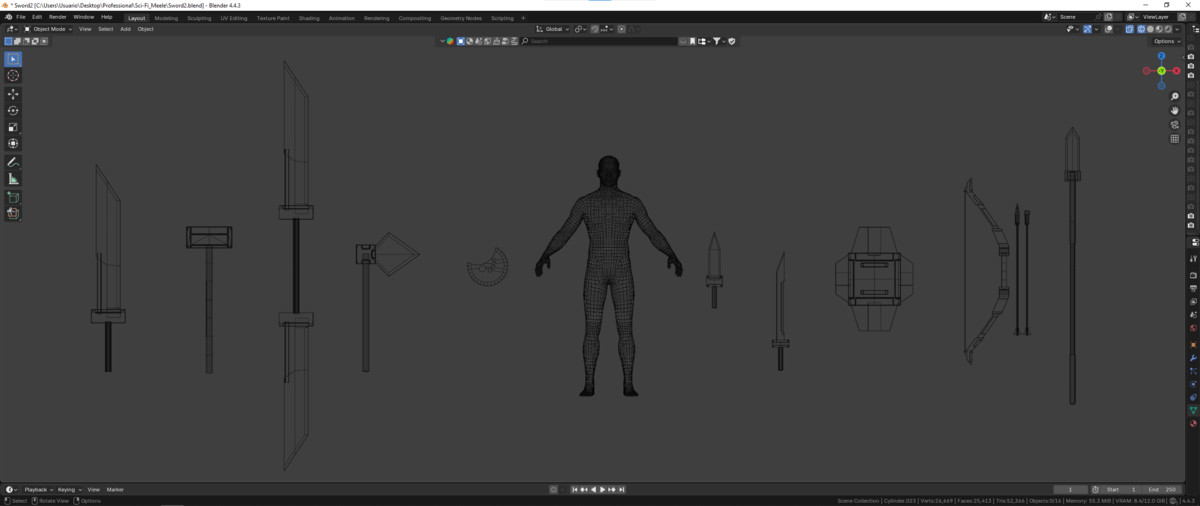Select the Measure tool
Image resolution: width=1200 pixels, height=506 pixels.
(13, 179)
